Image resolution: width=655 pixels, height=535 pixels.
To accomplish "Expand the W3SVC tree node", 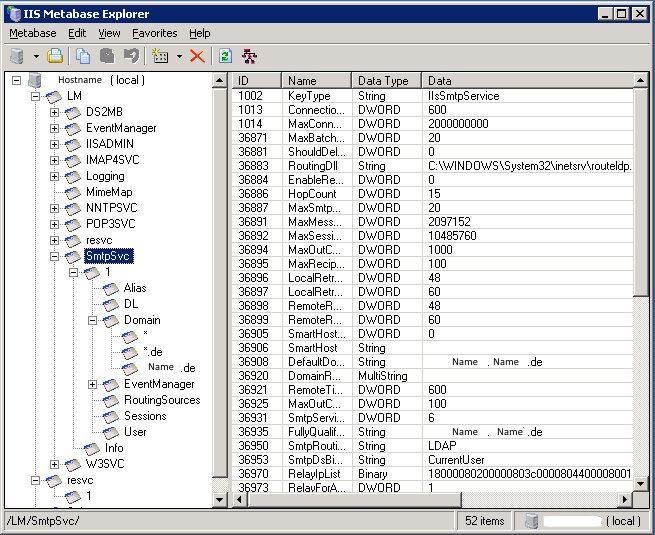I will coord(55,464).
